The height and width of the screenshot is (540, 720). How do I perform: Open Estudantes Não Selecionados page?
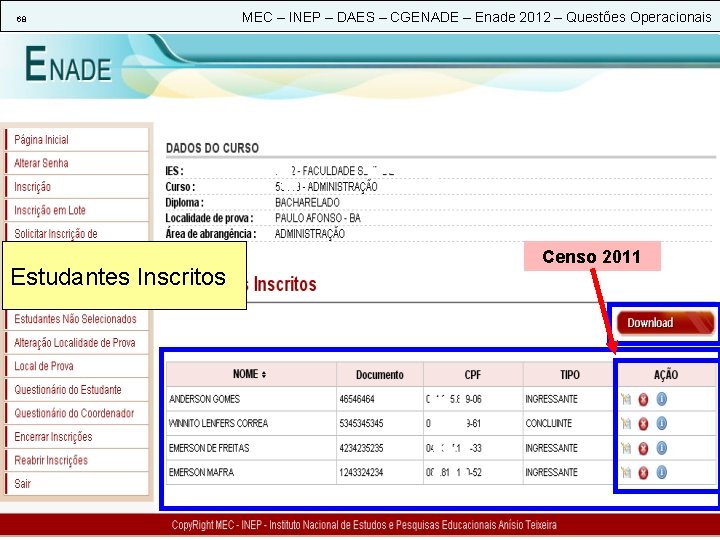[x=75, y=319]
